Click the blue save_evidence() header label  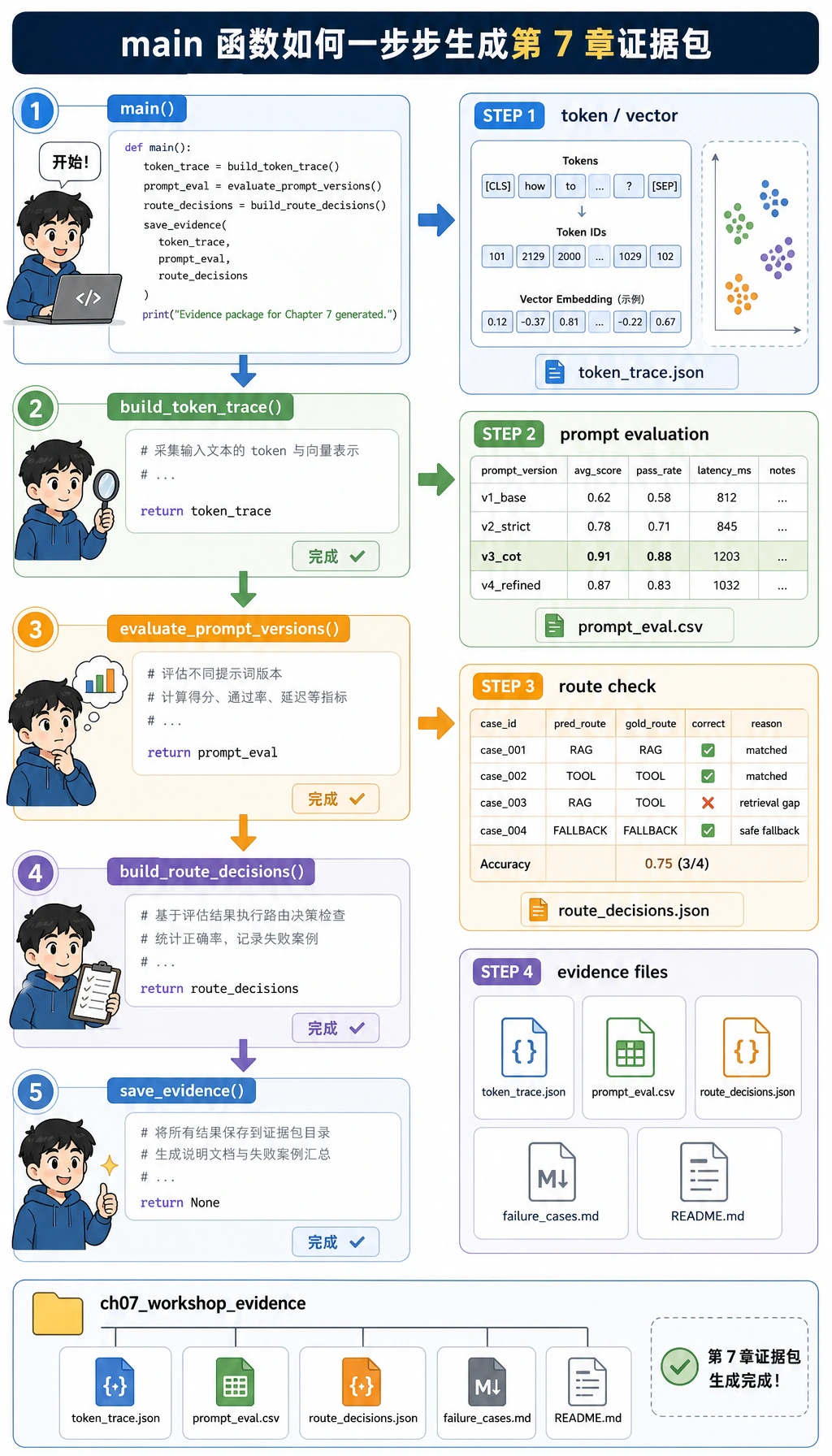point(181,1091)
